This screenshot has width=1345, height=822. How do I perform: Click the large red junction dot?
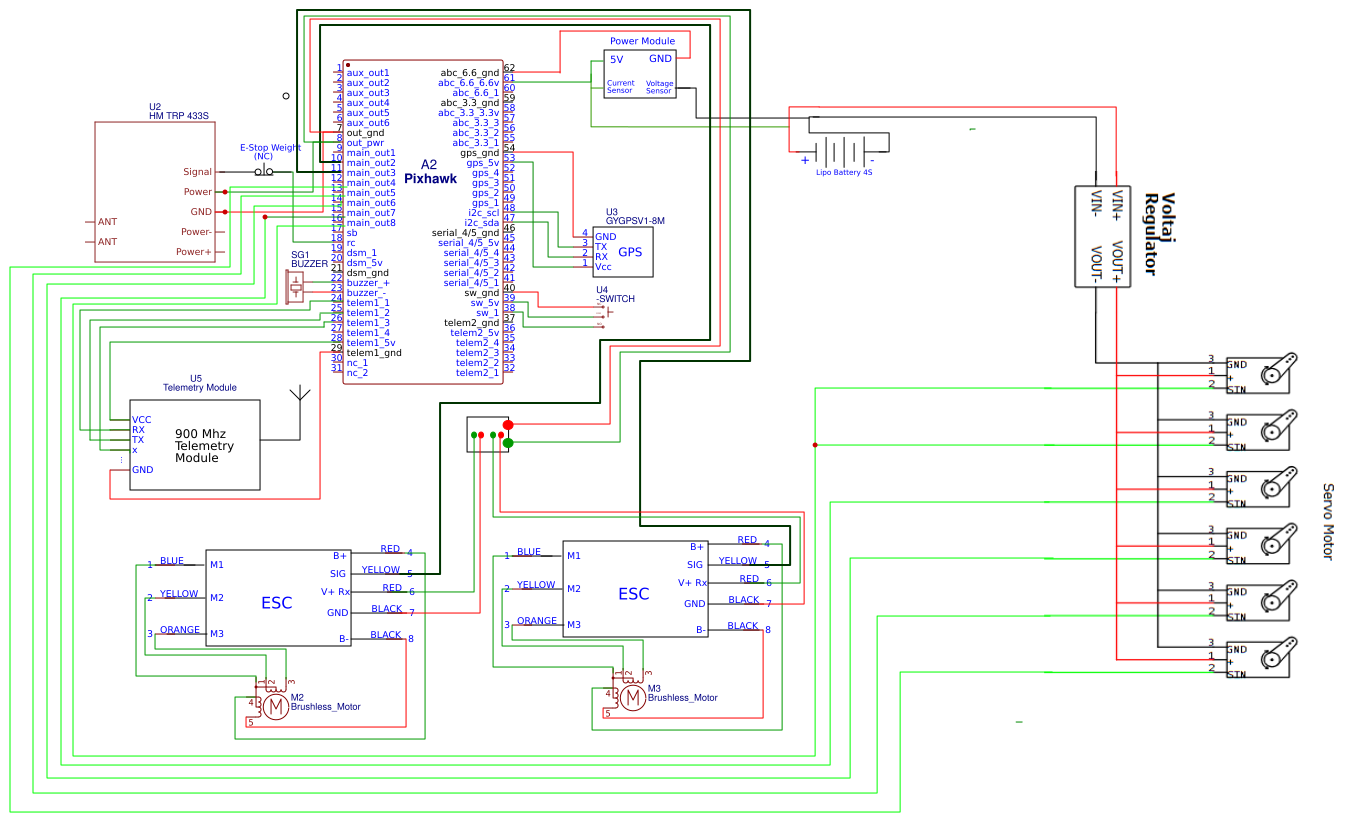(508, 425)
